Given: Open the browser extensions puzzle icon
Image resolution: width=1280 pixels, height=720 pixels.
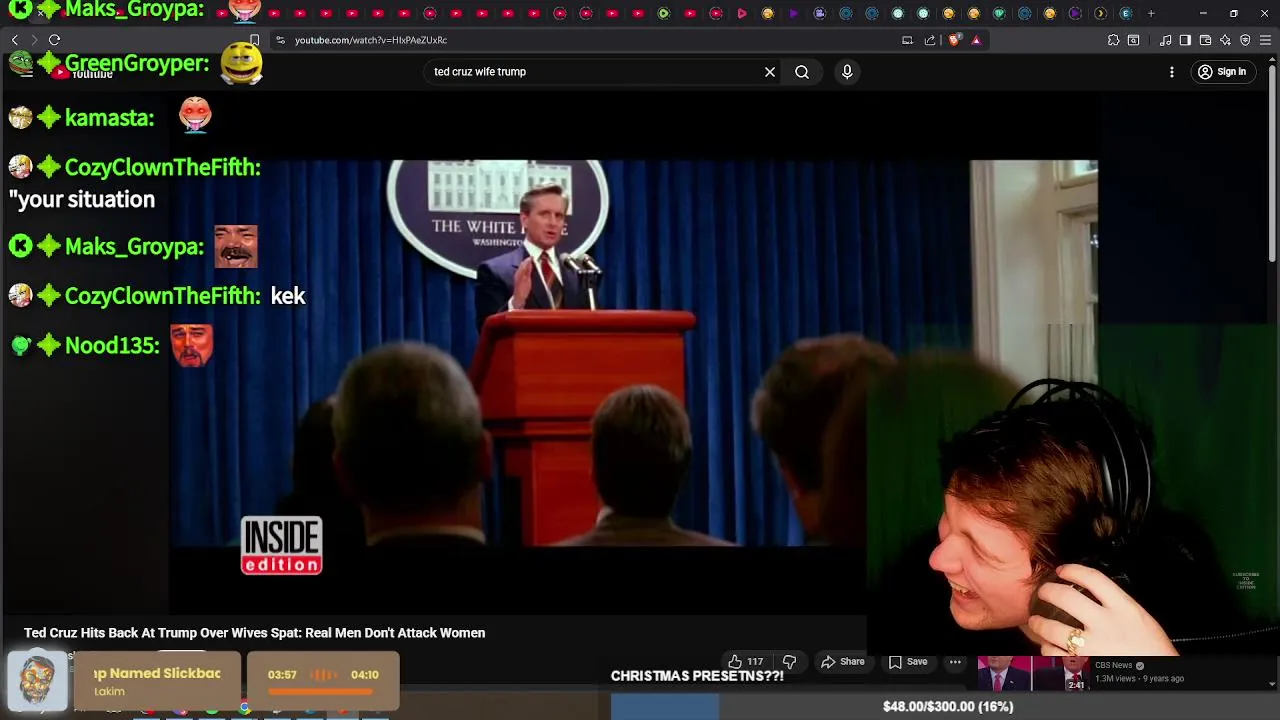Looking at the screenshot, I should pos(1113,40).
